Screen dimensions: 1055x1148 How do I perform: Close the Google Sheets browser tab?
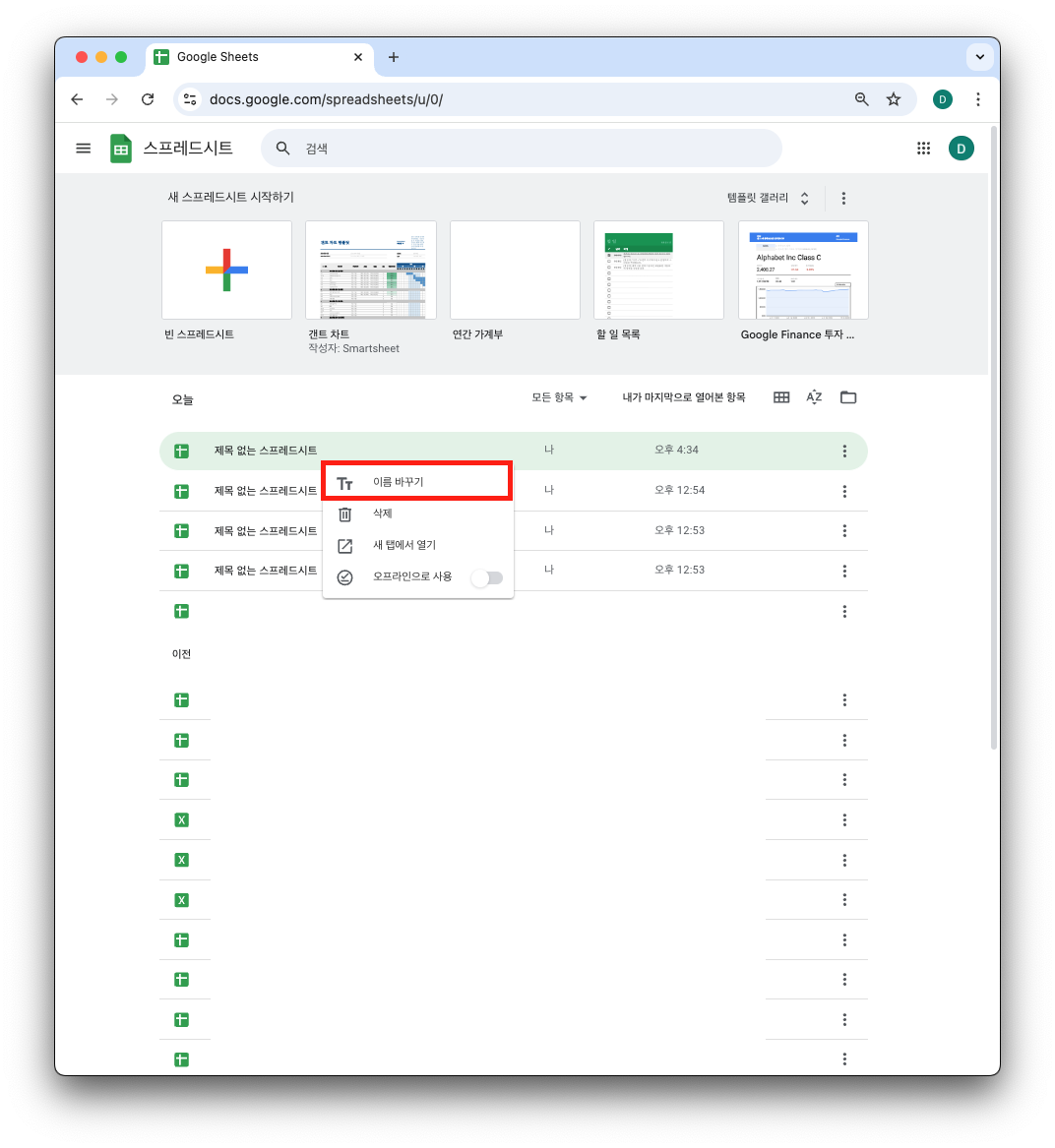(358, 57)
